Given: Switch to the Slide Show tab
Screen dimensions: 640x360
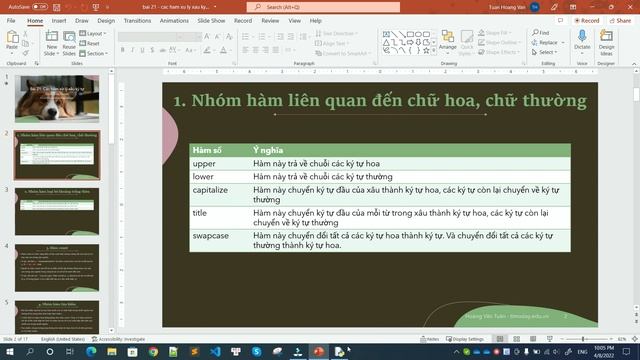Looking at the screenshot, I should tap(211, 20).
